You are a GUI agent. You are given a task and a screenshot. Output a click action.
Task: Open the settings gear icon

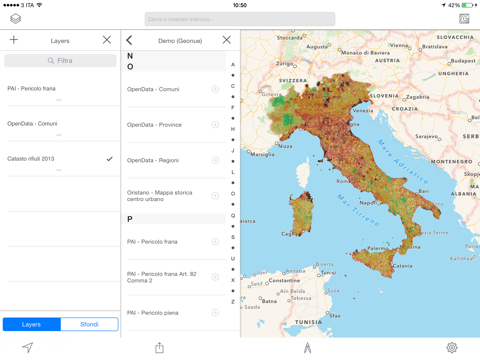pos(452,348)
